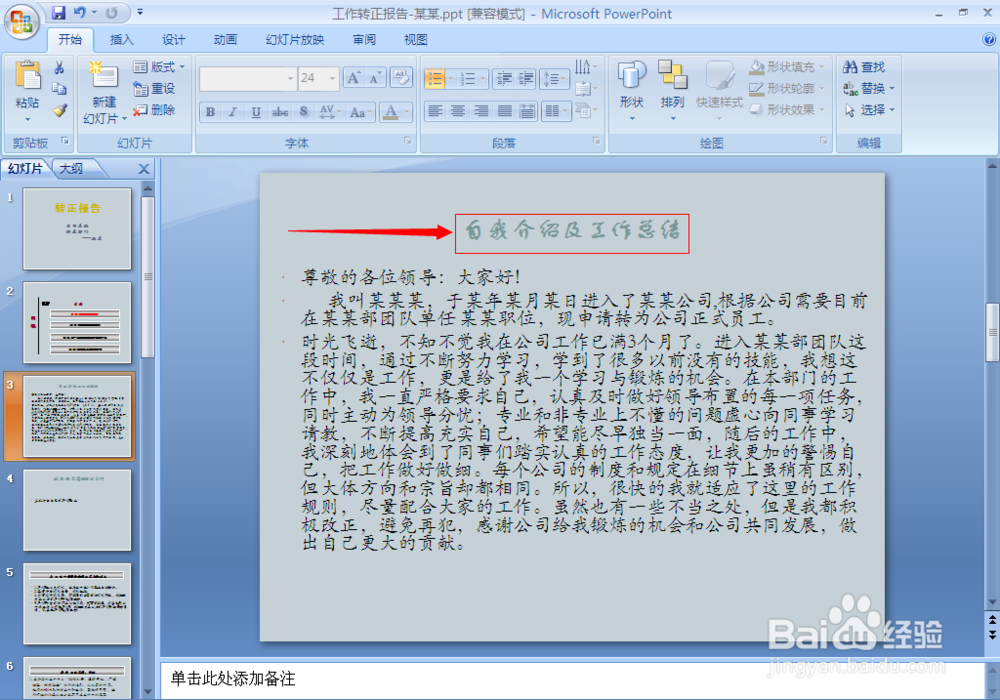Switch to the 大纲 outline pane tab
The image size is (1000, 700).
click(x=71, y=169)
